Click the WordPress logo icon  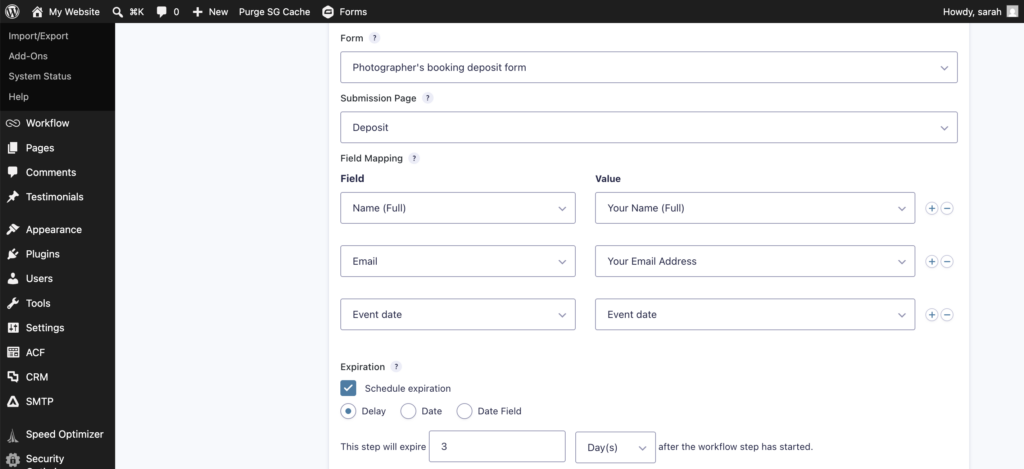pos(12,12)
